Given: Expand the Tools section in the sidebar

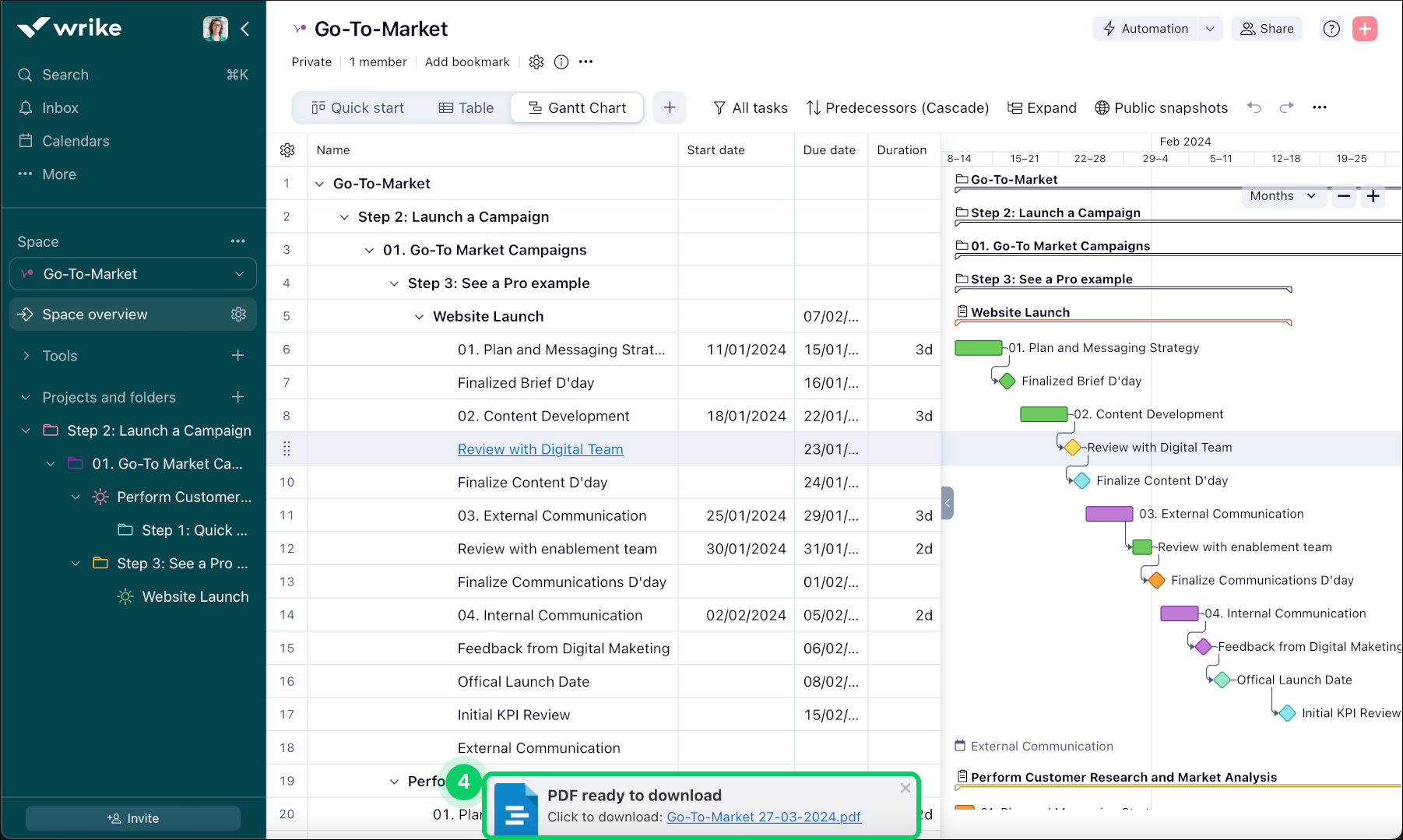Looking at the screenshot, I should (25, 356).
